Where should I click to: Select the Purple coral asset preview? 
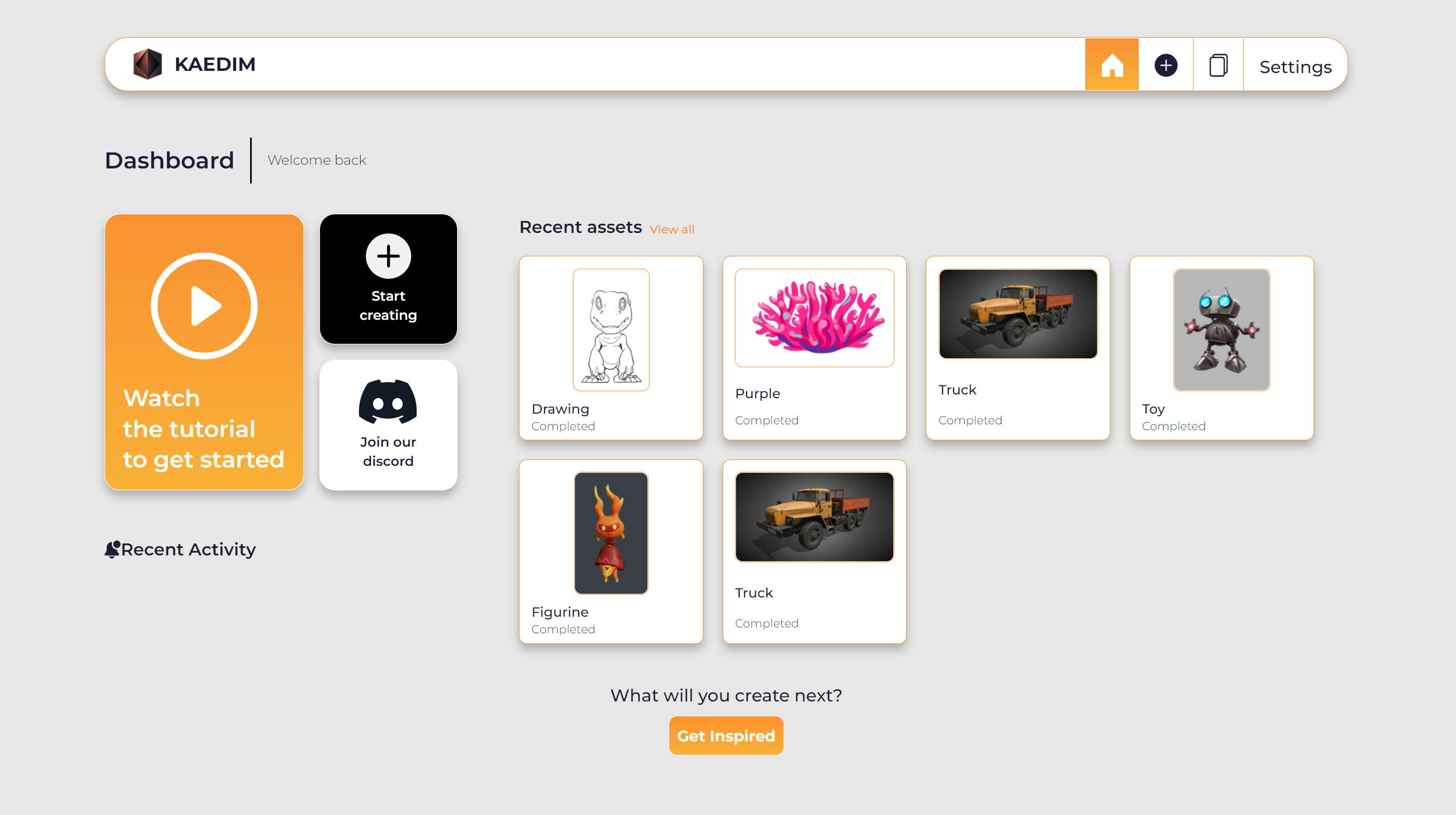(x=814, y=317)
